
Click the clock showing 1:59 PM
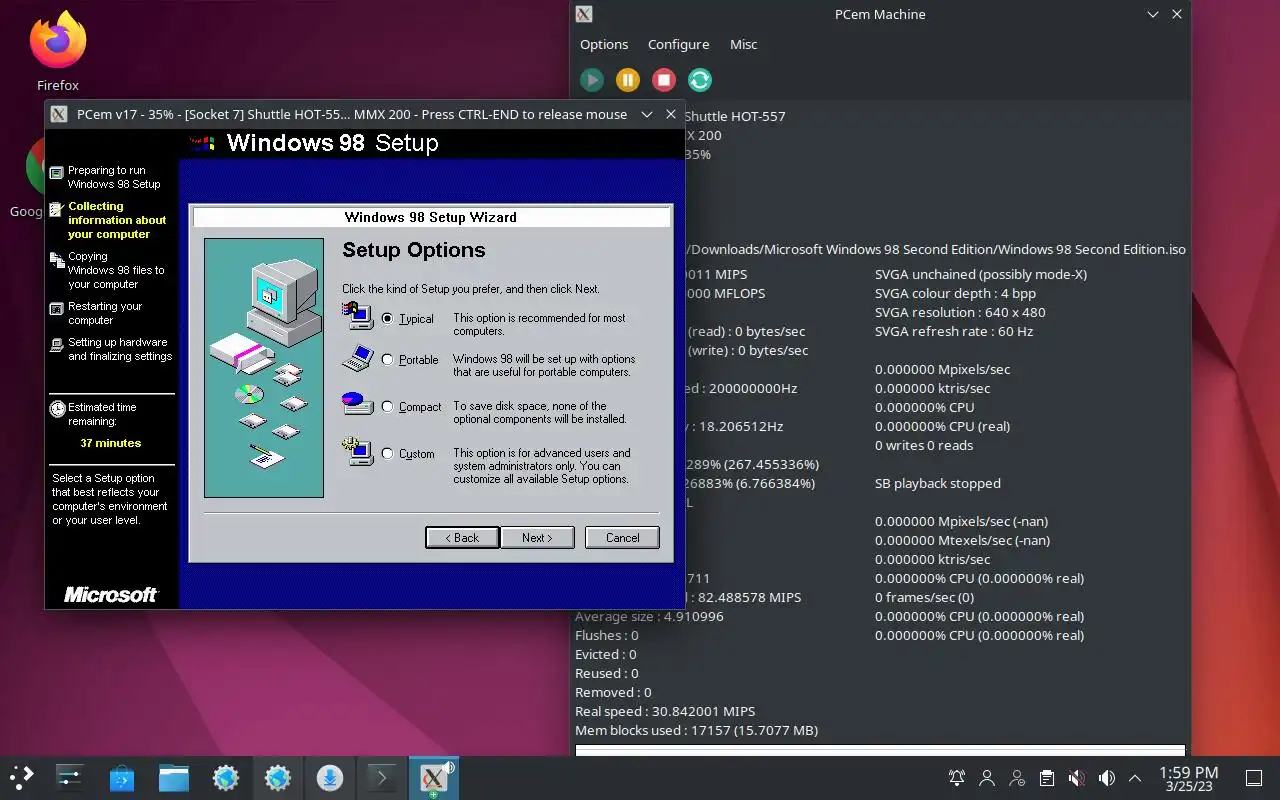coord(1188,778)
